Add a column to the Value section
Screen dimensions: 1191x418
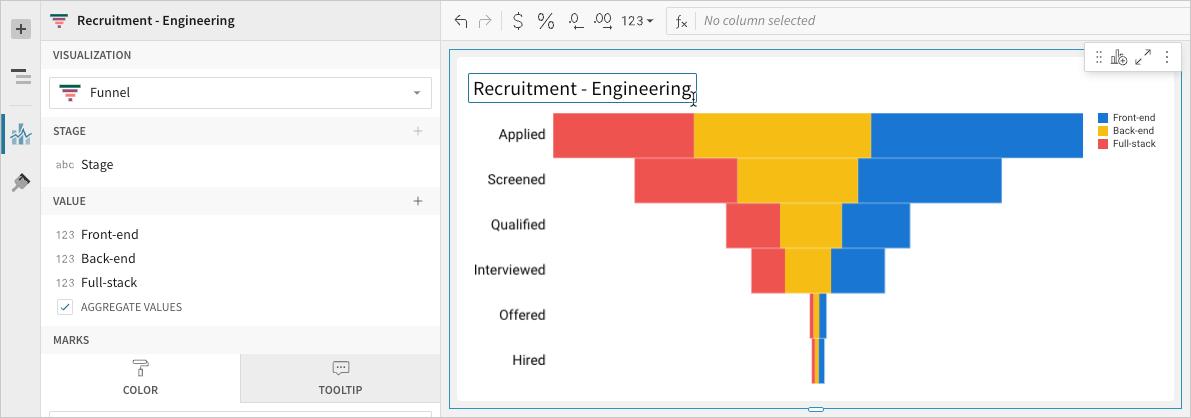(418, 201)
